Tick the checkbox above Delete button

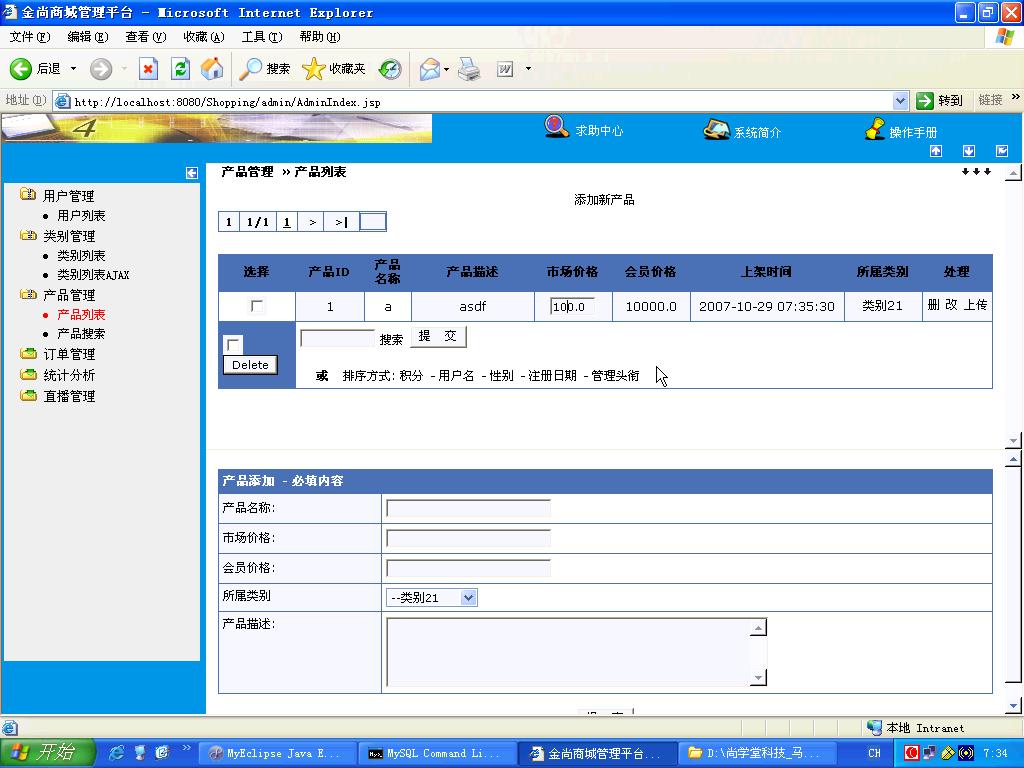(233, 345)
